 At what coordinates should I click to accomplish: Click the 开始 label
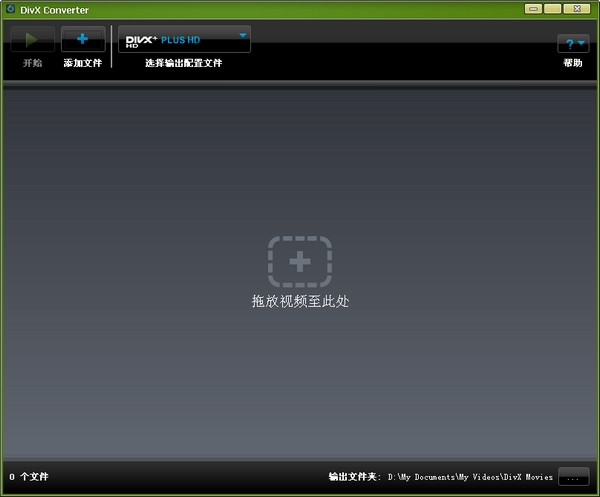coord(32,63)
